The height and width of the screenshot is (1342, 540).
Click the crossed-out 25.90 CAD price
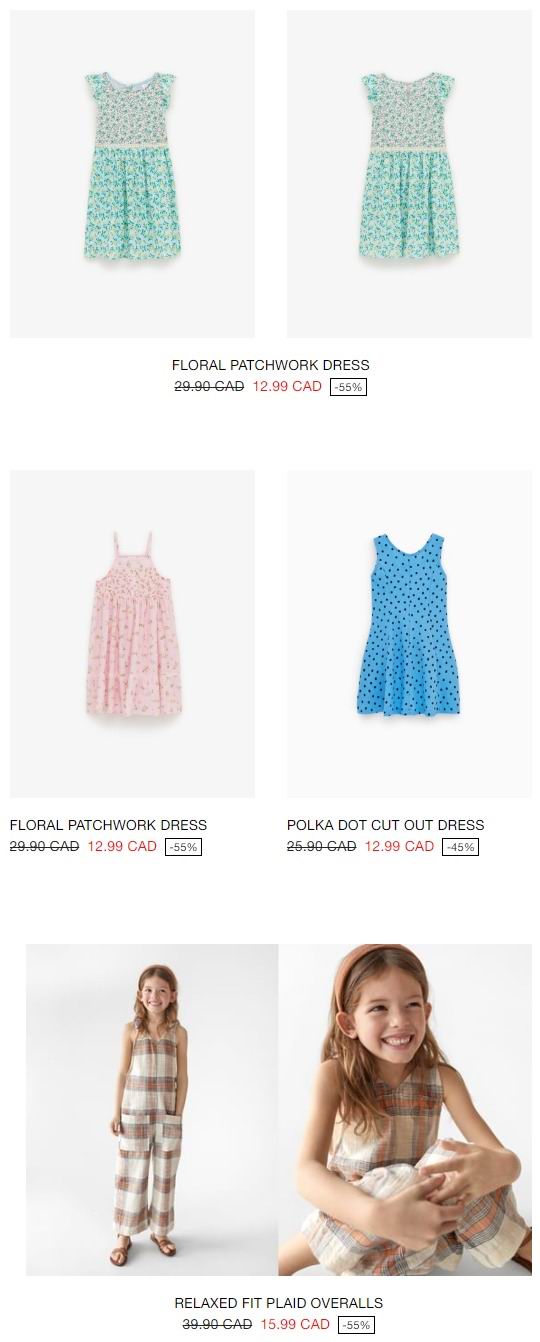(x=321, y=847)
